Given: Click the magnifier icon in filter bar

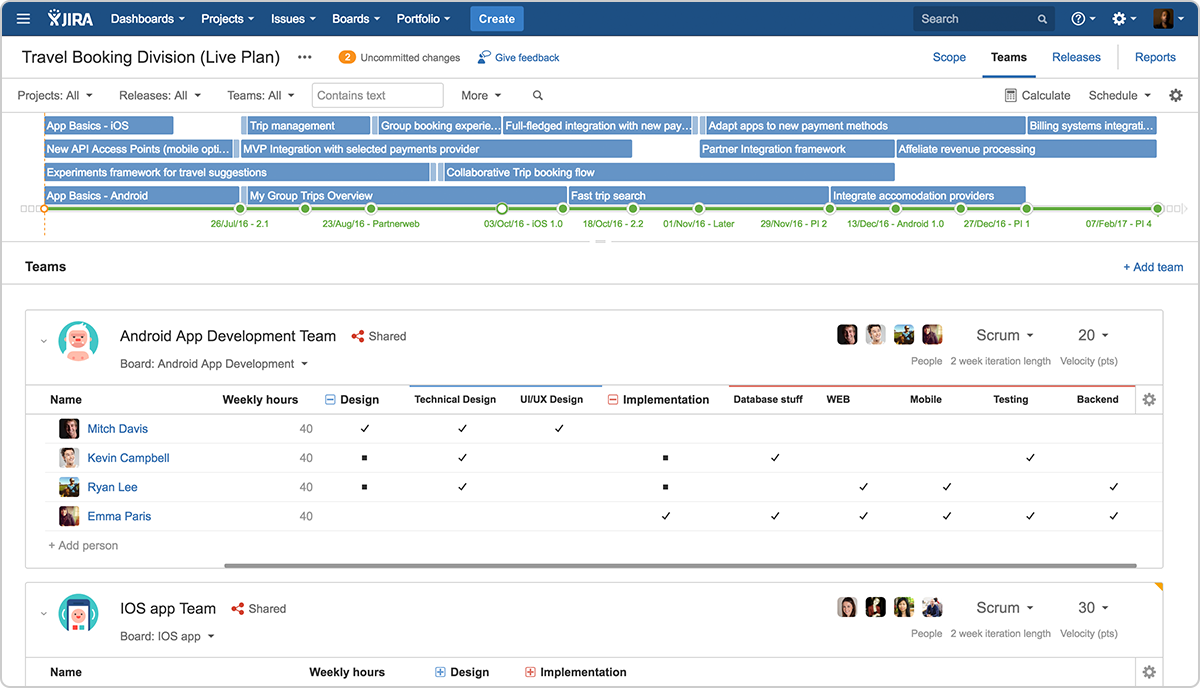Looking at the screenshot, I should click(538, 96).
